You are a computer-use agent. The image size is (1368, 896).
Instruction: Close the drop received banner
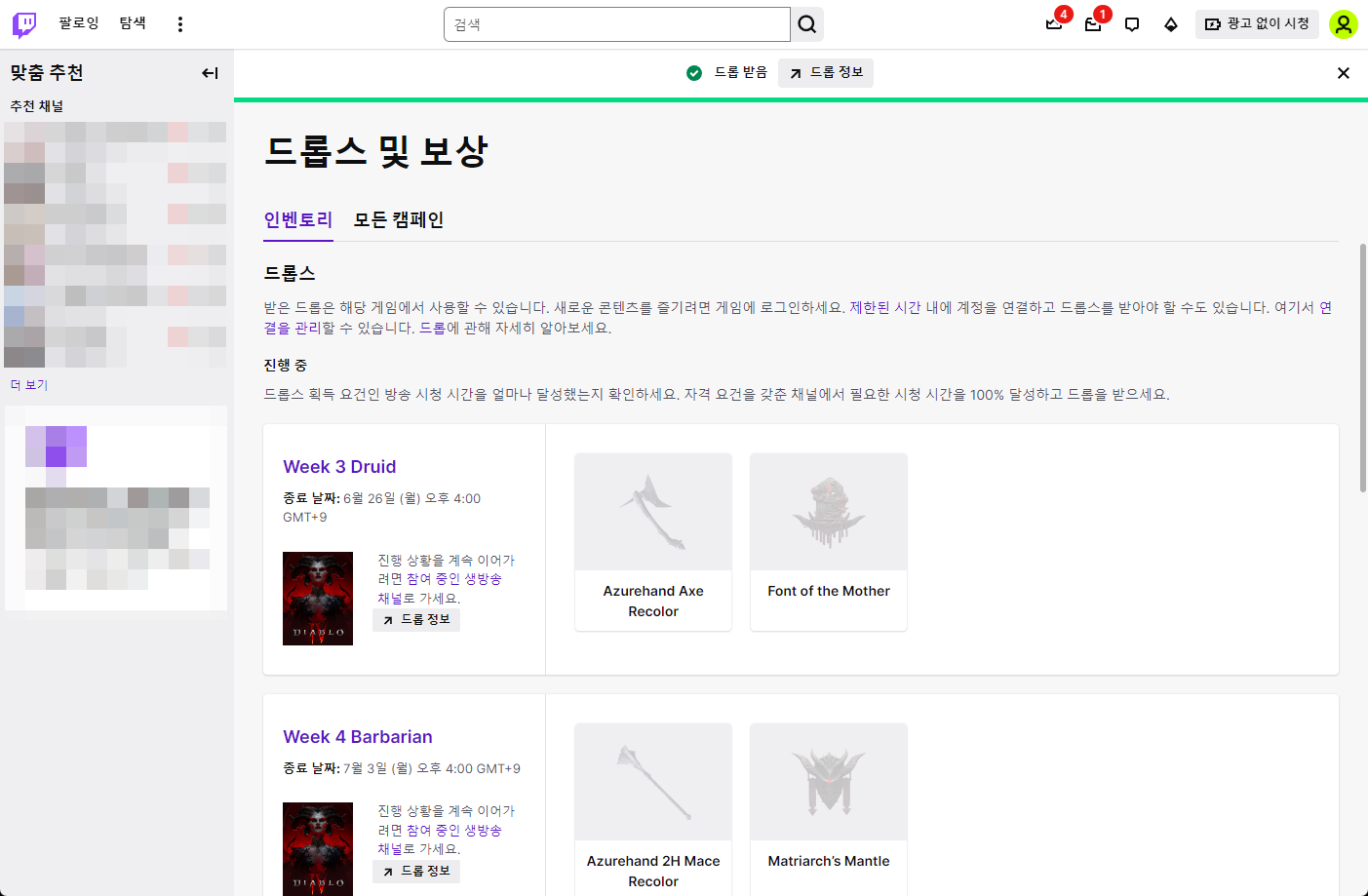click(1344, 73)
